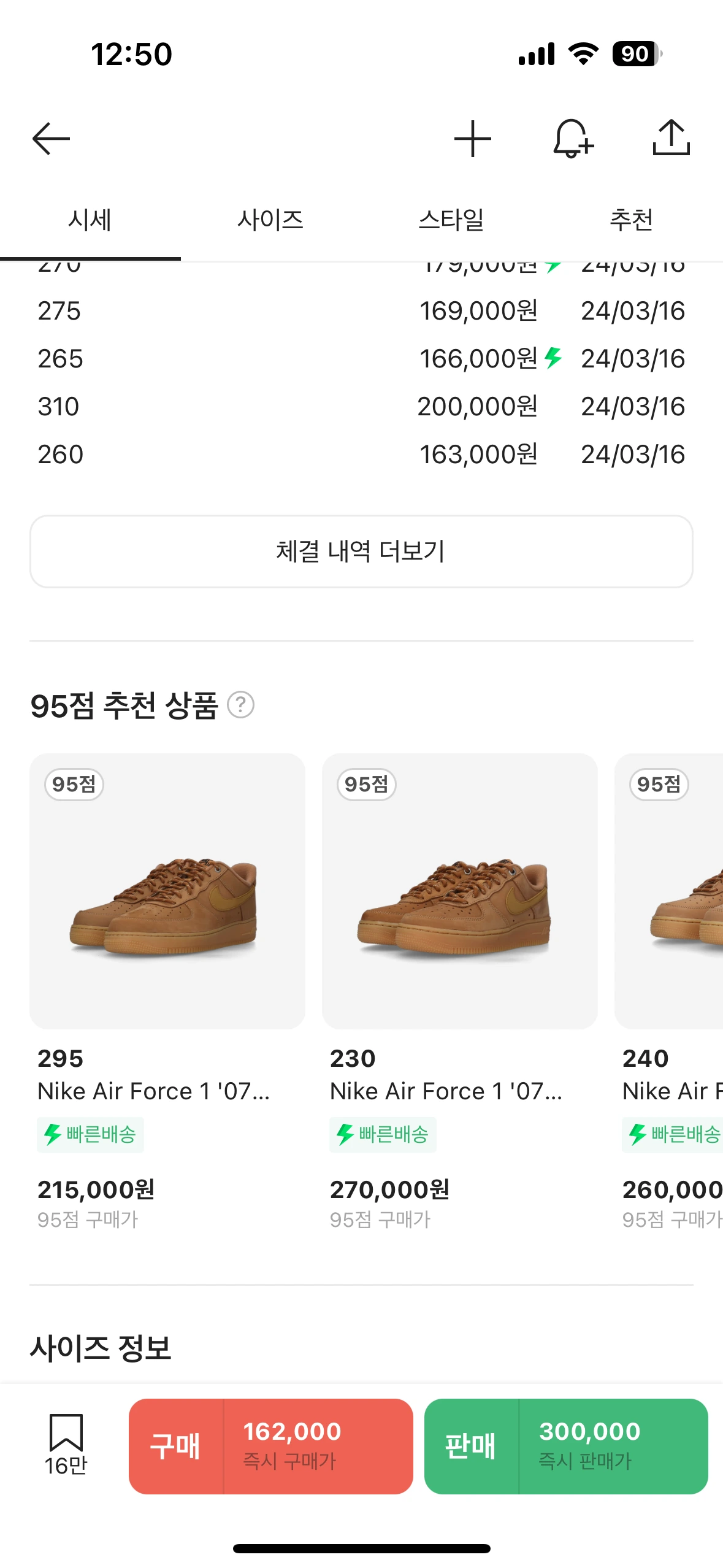Switch to the 시세 tab
The height and width of the screenshot is (1568, 723).
[90, 220]
